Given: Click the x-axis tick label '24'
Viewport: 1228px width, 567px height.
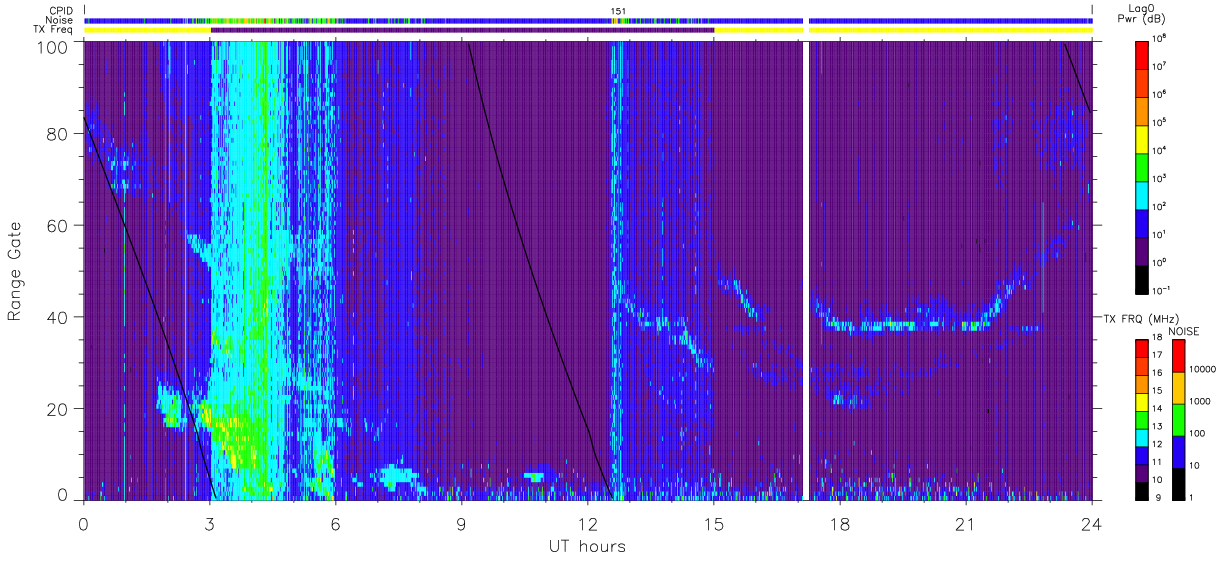Looking at the screenshot, I should click(x=1091, y=523).
